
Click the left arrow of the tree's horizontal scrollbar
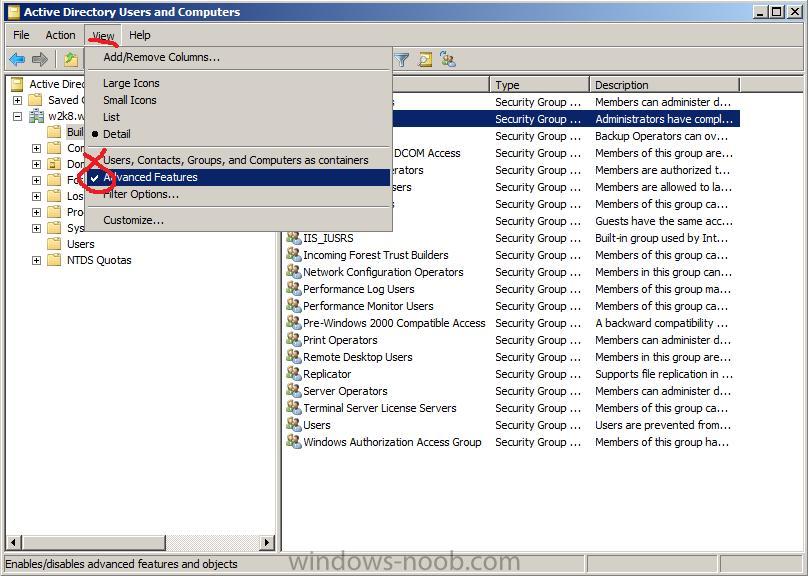[x=13, y=542]
